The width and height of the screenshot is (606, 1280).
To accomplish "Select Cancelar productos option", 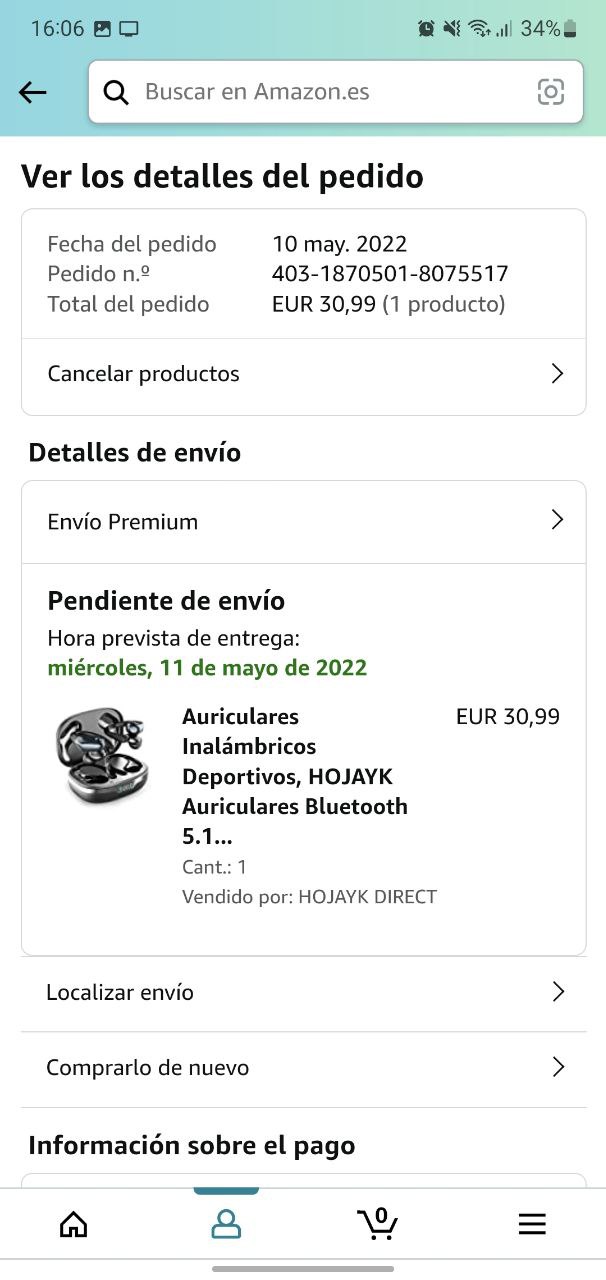I will pos(304,375).
